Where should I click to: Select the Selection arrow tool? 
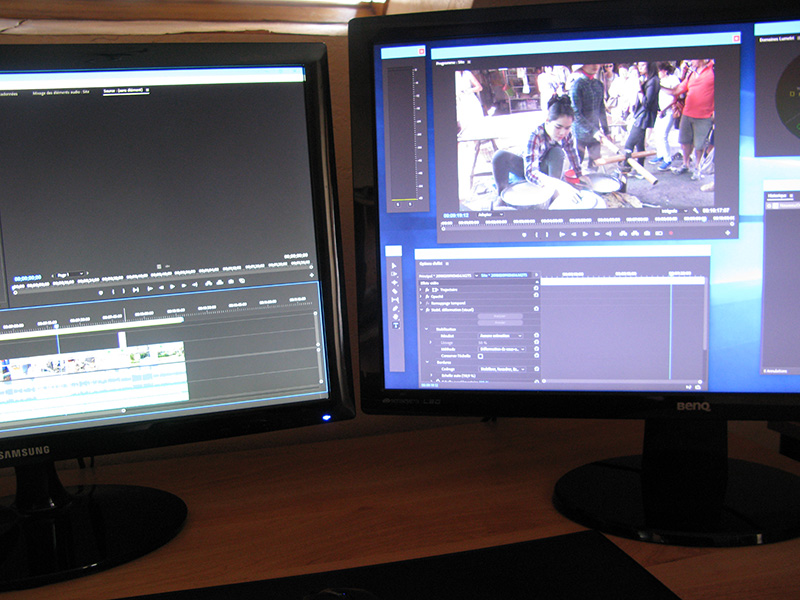(394, 266)
